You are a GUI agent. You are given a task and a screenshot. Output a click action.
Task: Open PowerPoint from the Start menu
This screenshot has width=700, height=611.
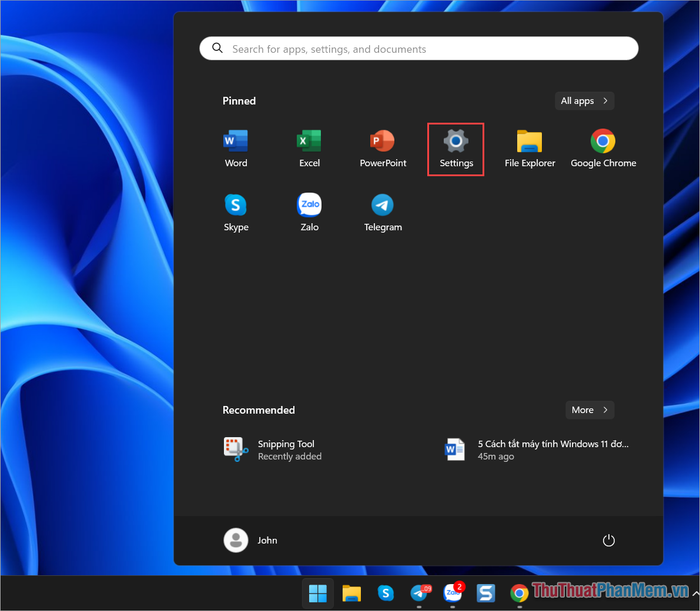[x=383, y=149]
